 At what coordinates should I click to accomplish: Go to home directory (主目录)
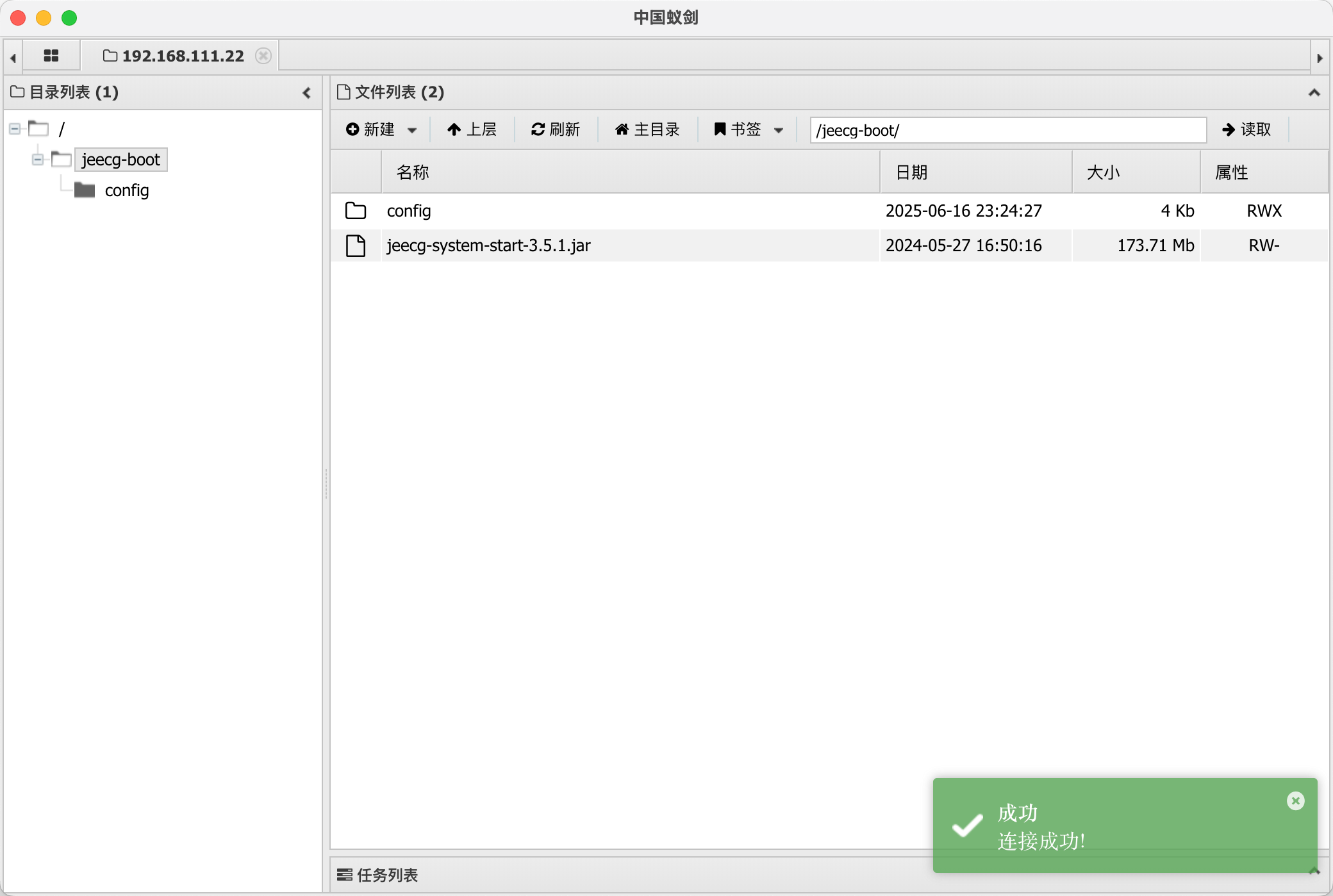pyautogui.click(x=647, y=129)
